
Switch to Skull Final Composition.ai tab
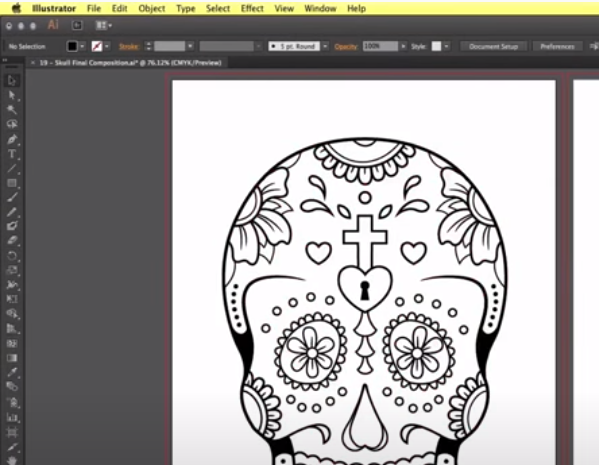pyautogui.click(x=130, y=63)
